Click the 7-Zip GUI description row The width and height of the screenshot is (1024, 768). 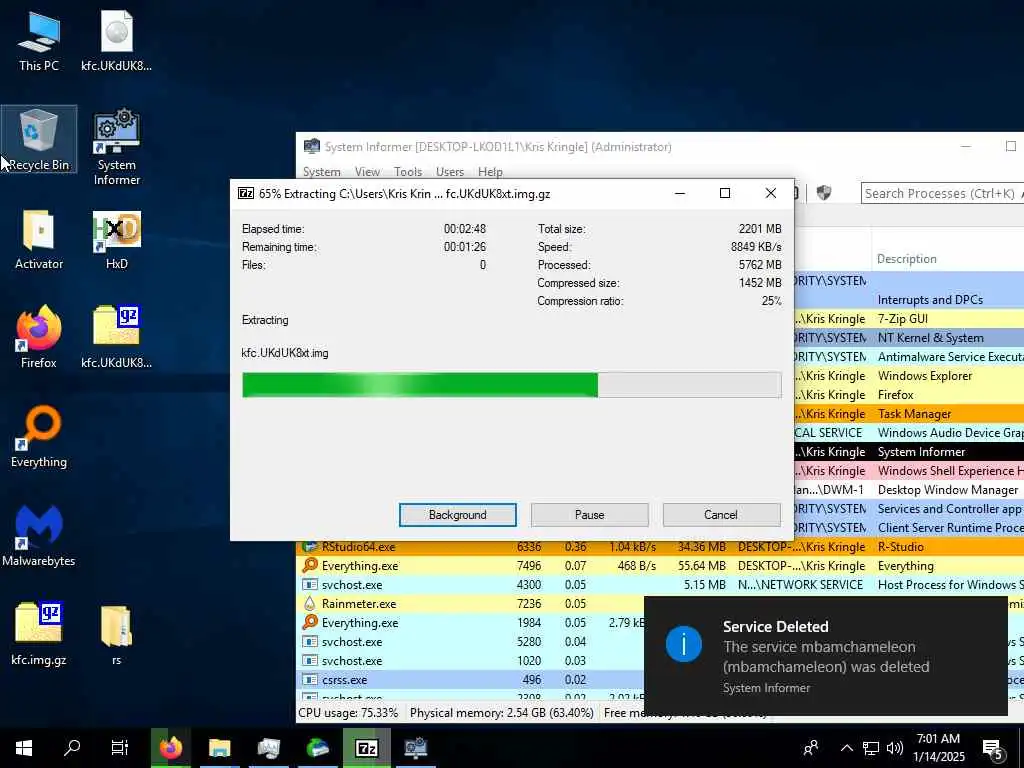(908, 319)
